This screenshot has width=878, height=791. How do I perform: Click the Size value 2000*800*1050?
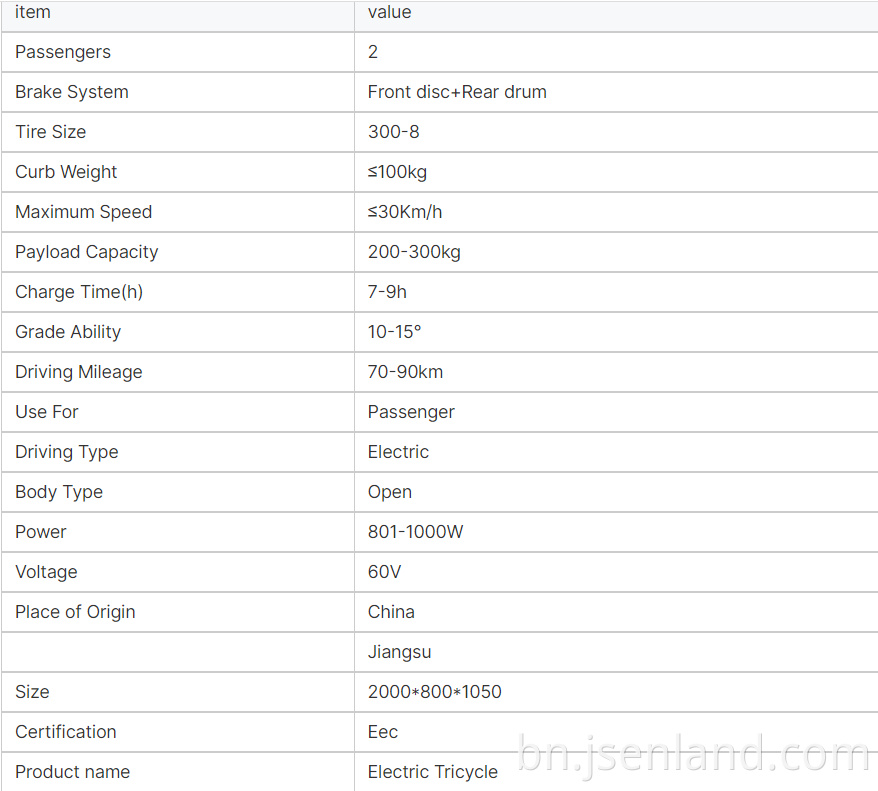click(x=435, y=692)
